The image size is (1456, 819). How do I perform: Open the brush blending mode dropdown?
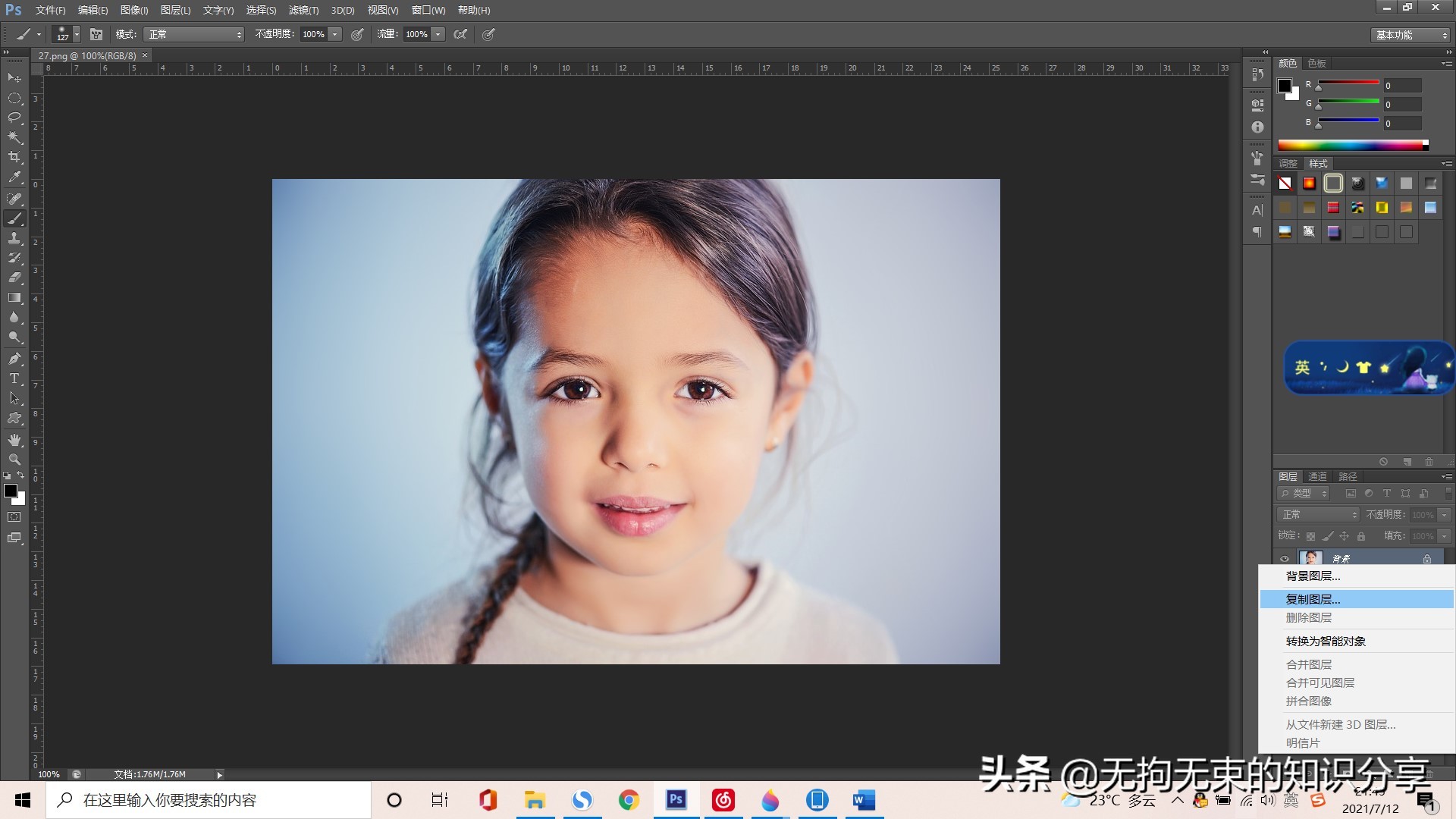coord(195,34)
